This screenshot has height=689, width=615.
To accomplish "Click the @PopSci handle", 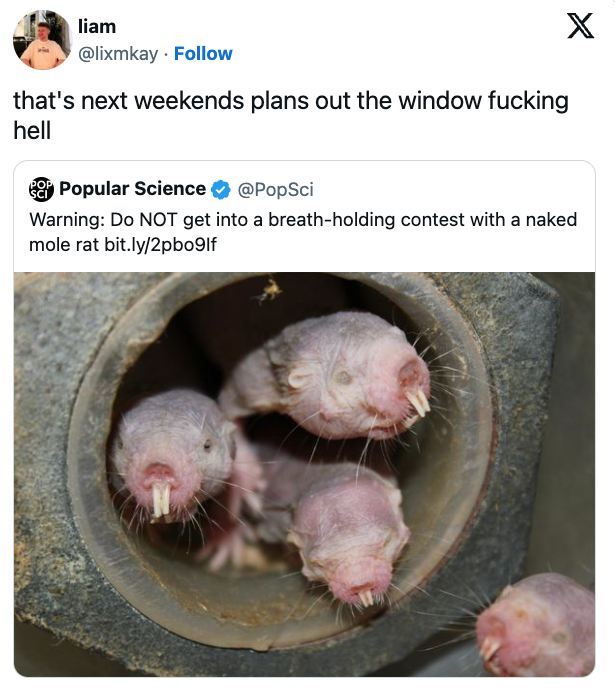I will [x=277, y=189].
